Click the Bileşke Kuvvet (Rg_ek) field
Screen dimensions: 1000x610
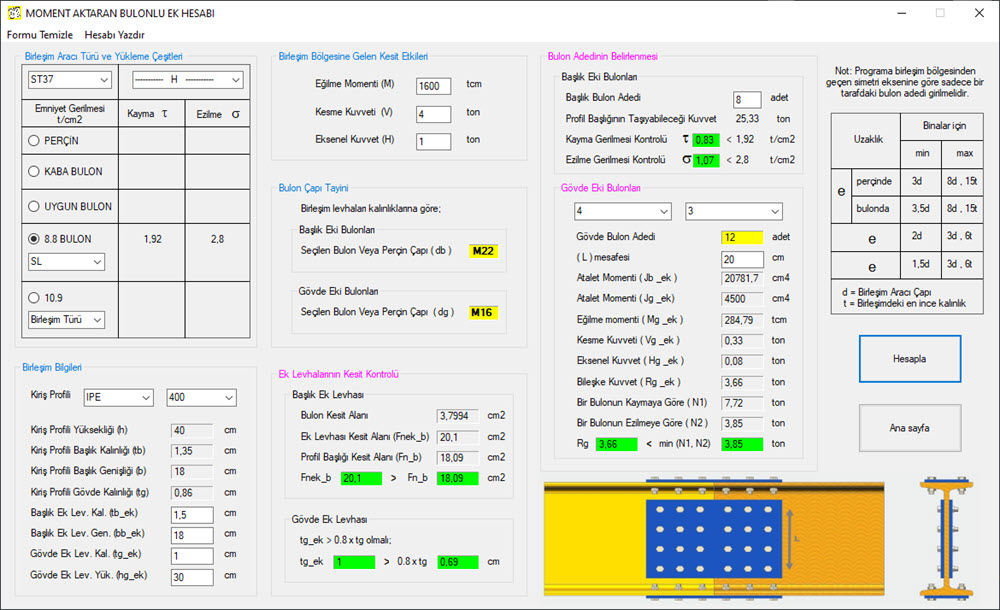click(x=742, y=382)
